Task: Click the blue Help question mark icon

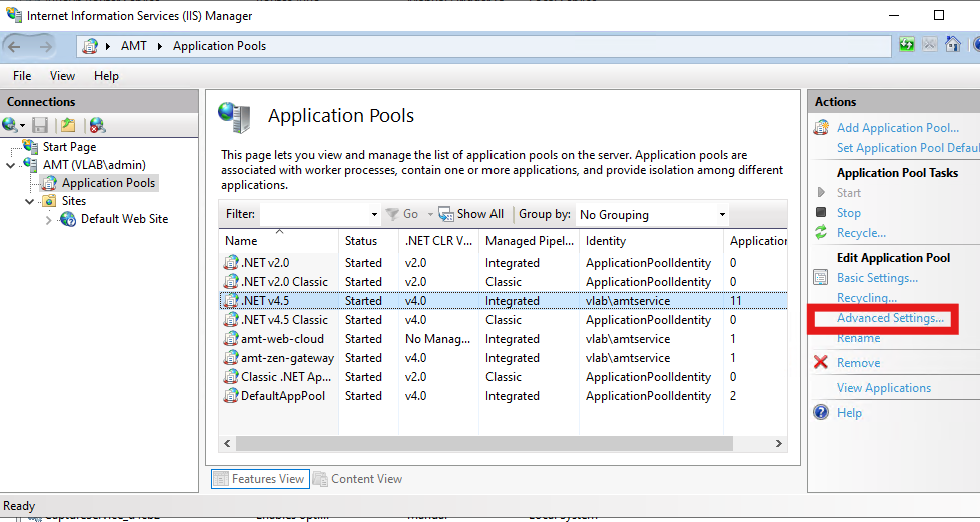Action: pyautogui.click(x=821, y=412)
